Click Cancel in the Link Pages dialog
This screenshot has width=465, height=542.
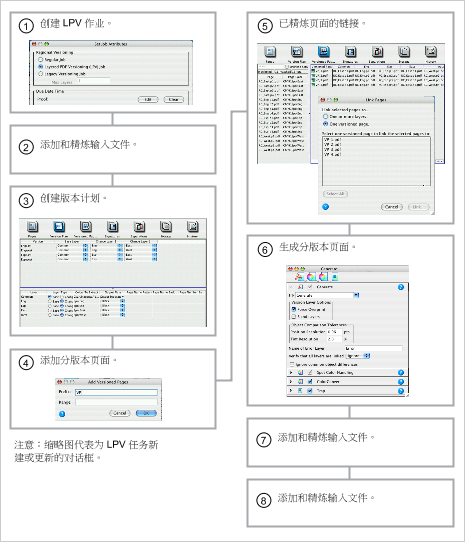(392, 207)
